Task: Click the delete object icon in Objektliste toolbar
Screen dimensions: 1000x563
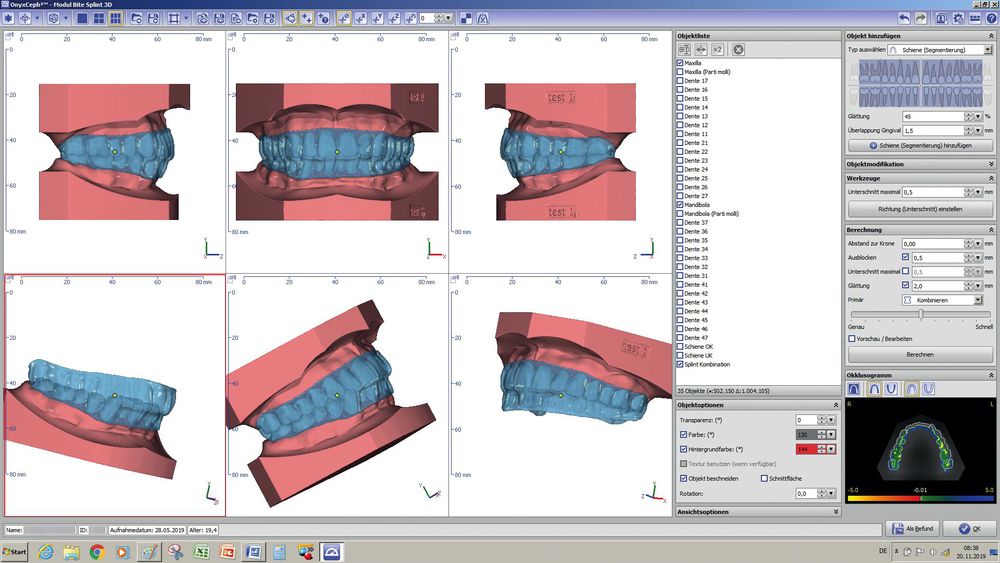Action: [x=738, y=49]
